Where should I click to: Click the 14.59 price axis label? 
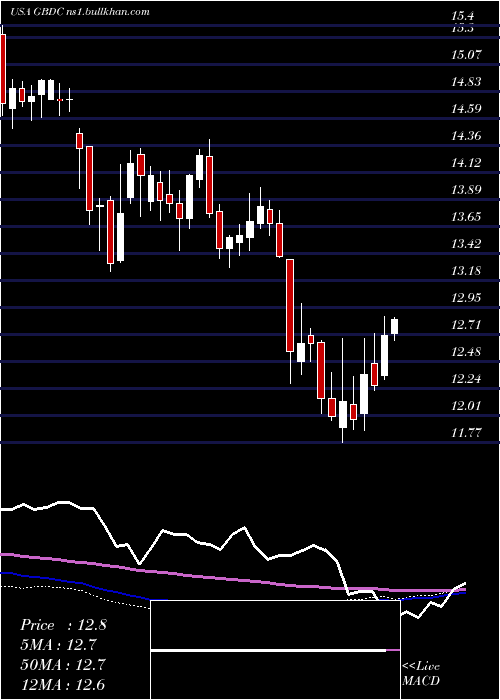tap(467, 108)
